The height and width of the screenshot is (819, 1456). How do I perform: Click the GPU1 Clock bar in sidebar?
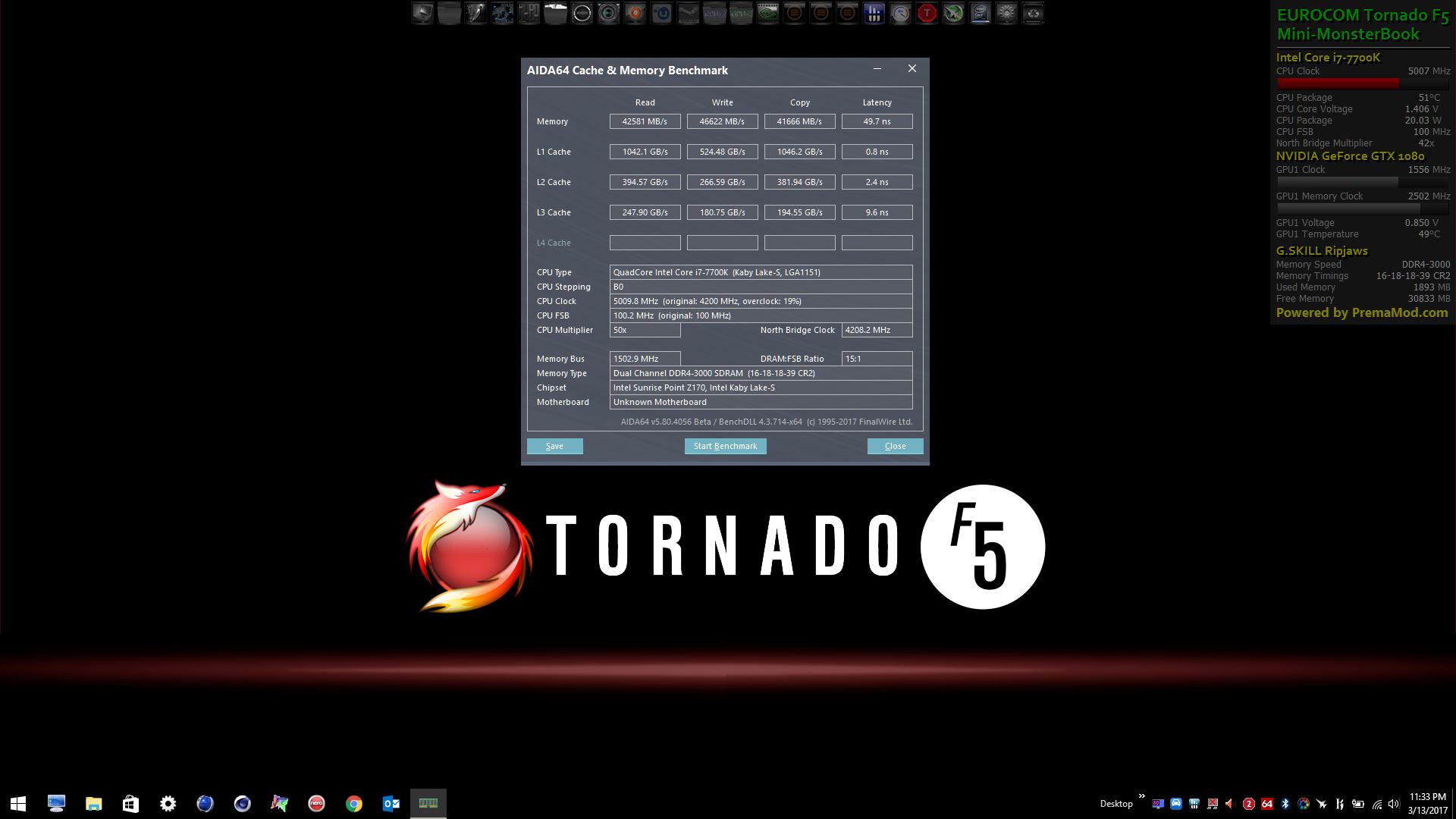point(1363,182)
